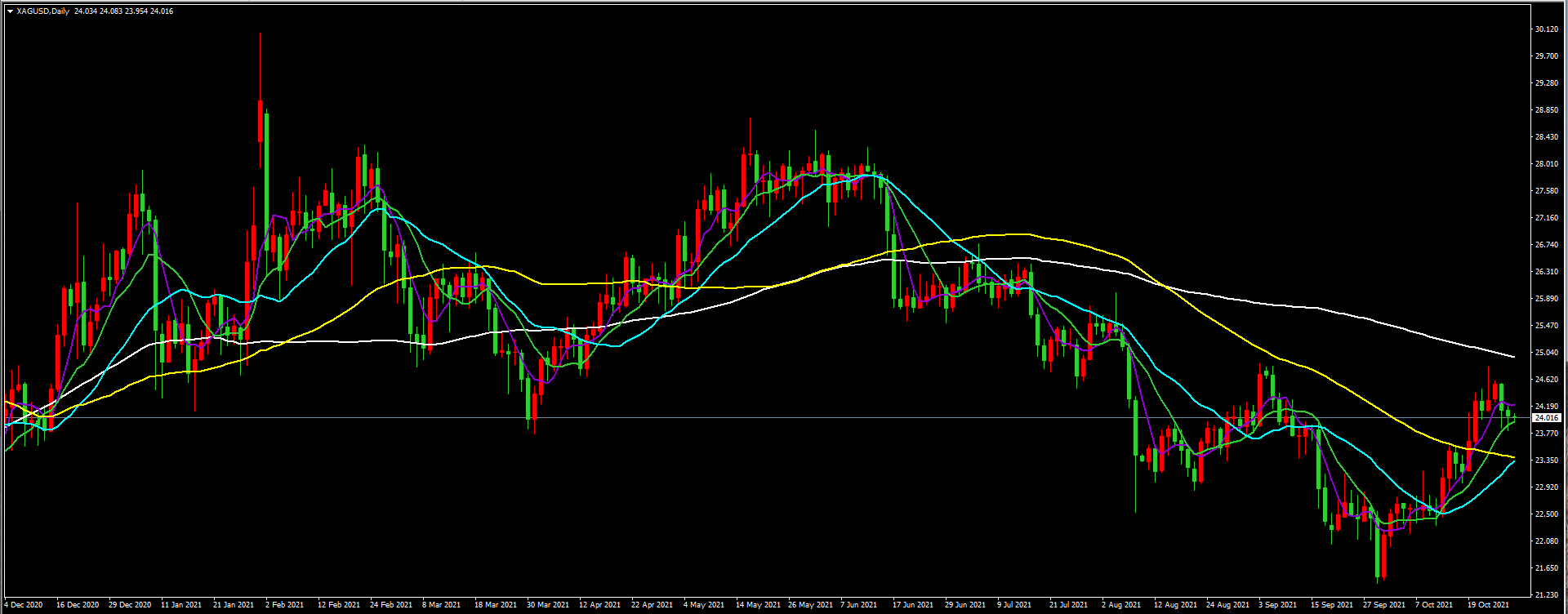Click the 24 Aug 2021 date label
Image resolution: width=1568 pixels, height=614 pixels.
pyautogui.click(x=1227, y=605)
